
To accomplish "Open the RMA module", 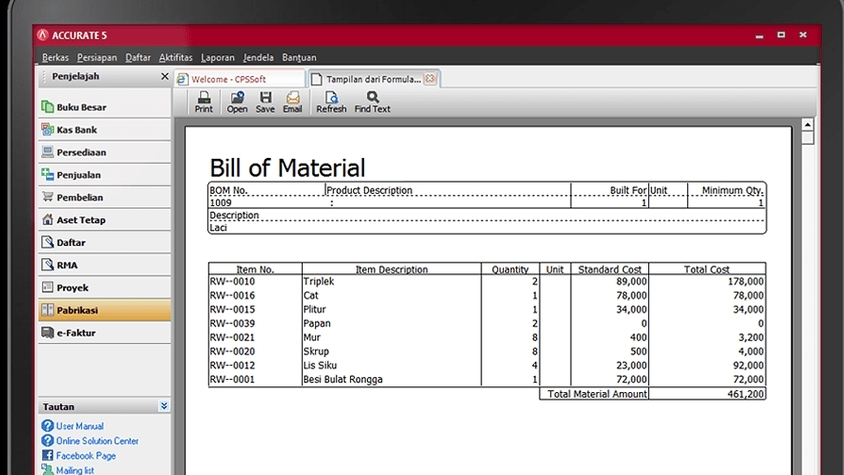I will point(104,266).
